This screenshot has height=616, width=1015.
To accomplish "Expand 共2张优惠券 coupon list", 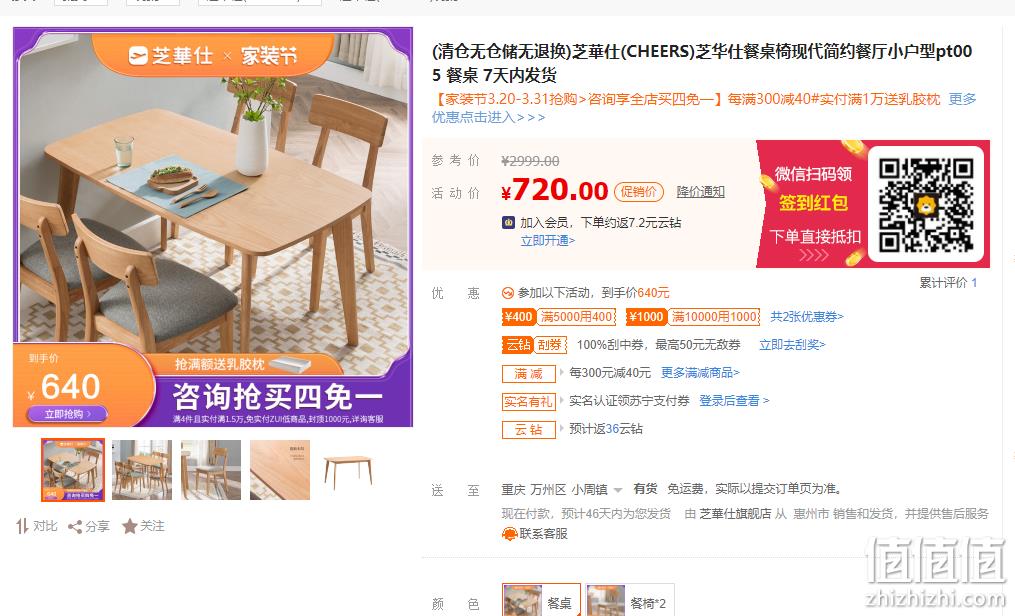I will (807, 317).
